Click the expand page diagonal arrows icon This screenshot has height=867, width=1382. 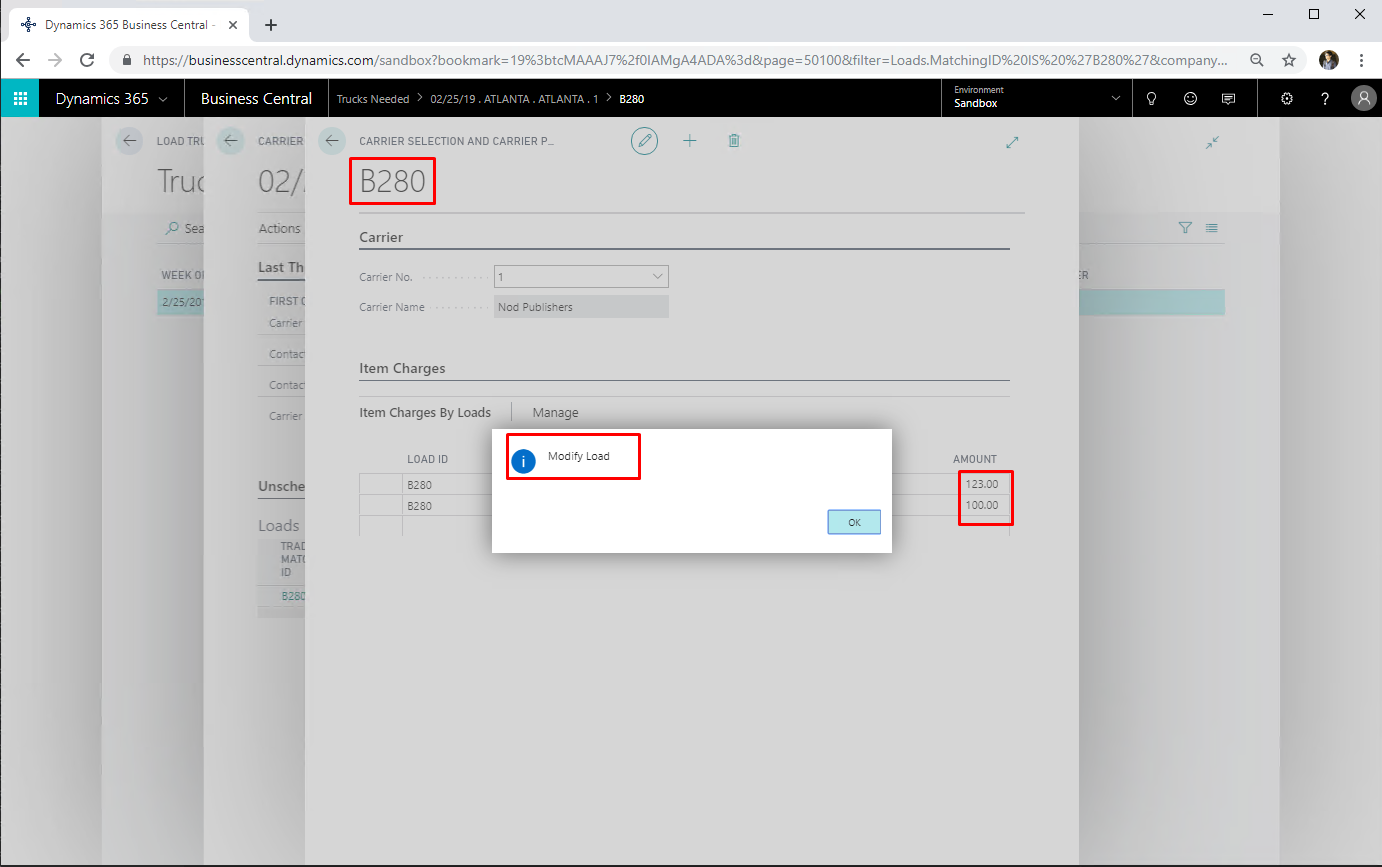click(x=1012, y=142)
